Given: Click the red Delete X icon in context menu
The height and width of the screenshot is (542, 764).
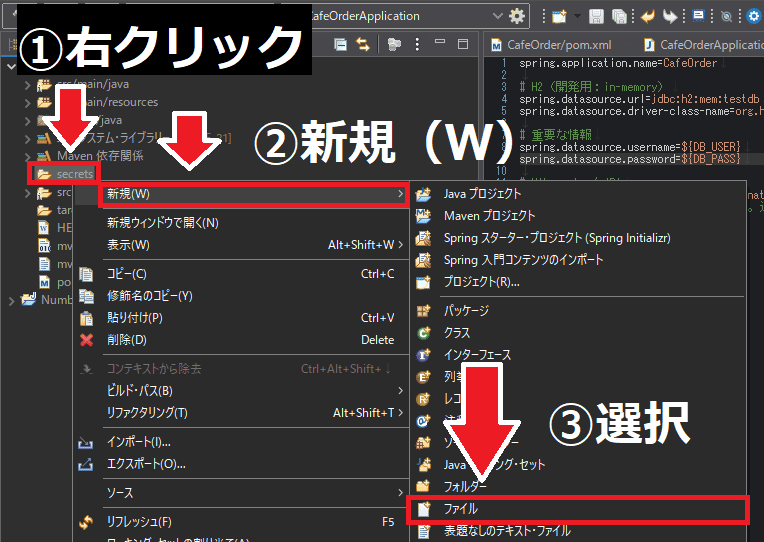Looking at the screenshot, I should 86,340.
